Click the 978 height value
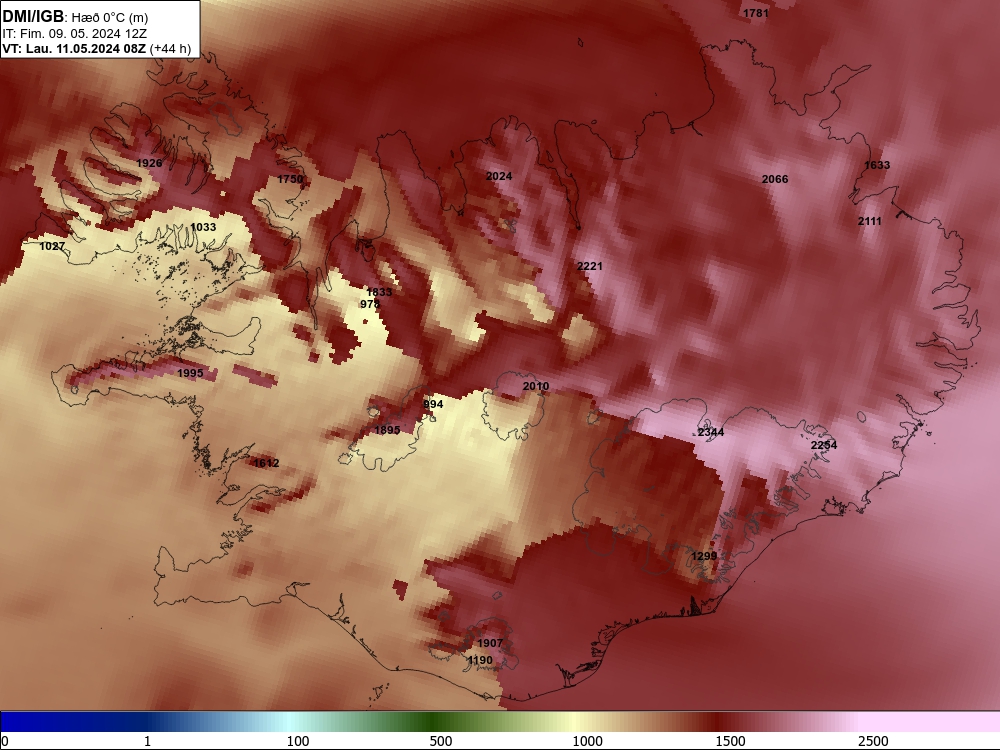The height and width of the screenshot is (750, 1000). click(x=370, y=304)
